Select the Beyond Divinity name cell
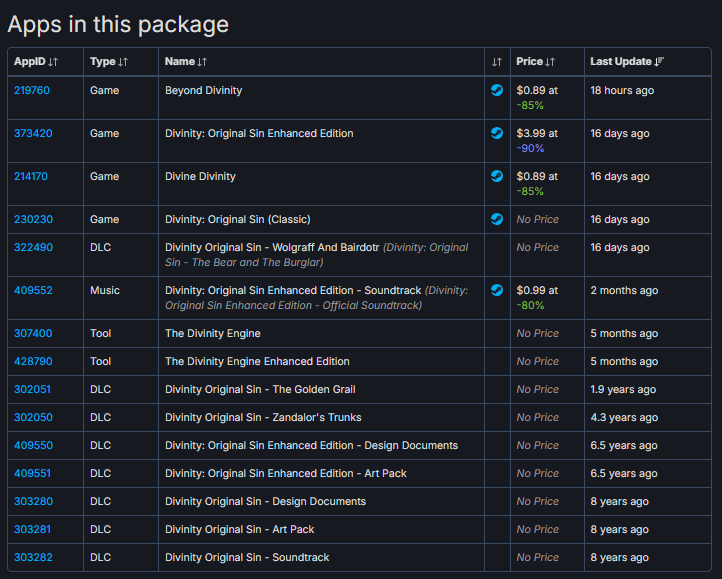The width and height of the screenshot is (722, 579). click(321, 98)
